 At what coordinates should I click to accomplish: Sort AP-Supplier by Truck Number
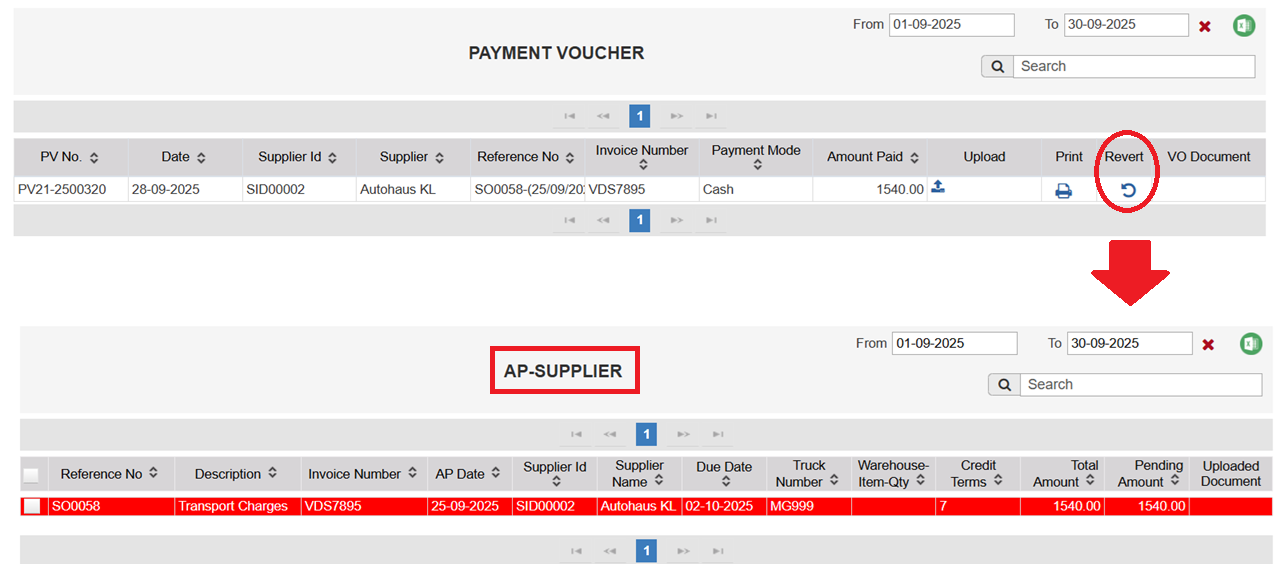click(834, 481)
